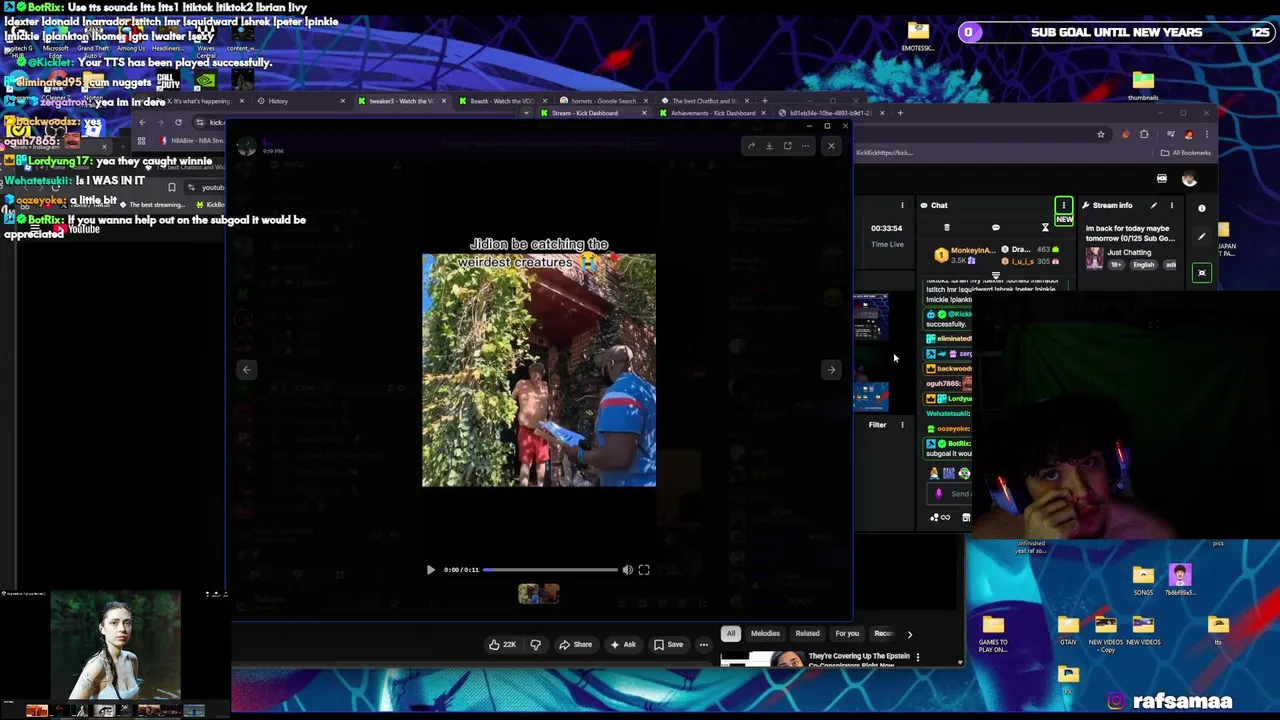Screen dimensions: 1280x720
Task: Dislike the YouTube video
Action: pos(535,645)
